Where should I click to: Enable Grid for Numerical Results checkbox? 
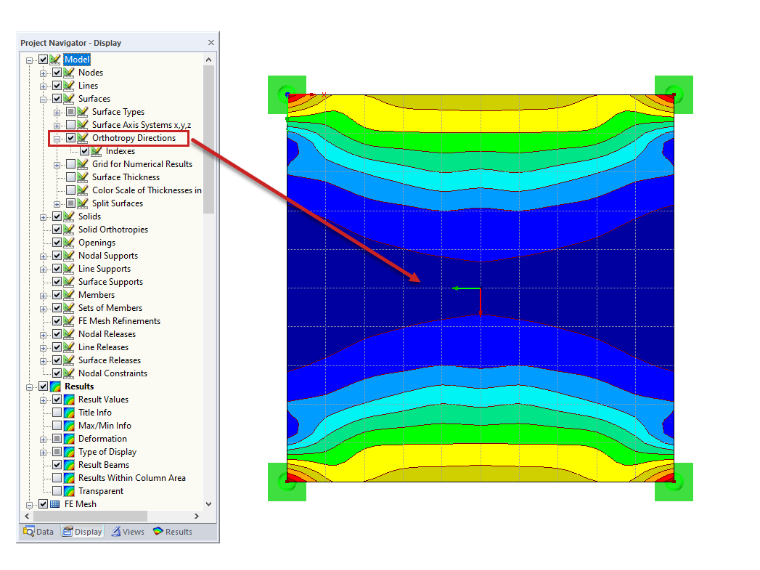point(71,164)
